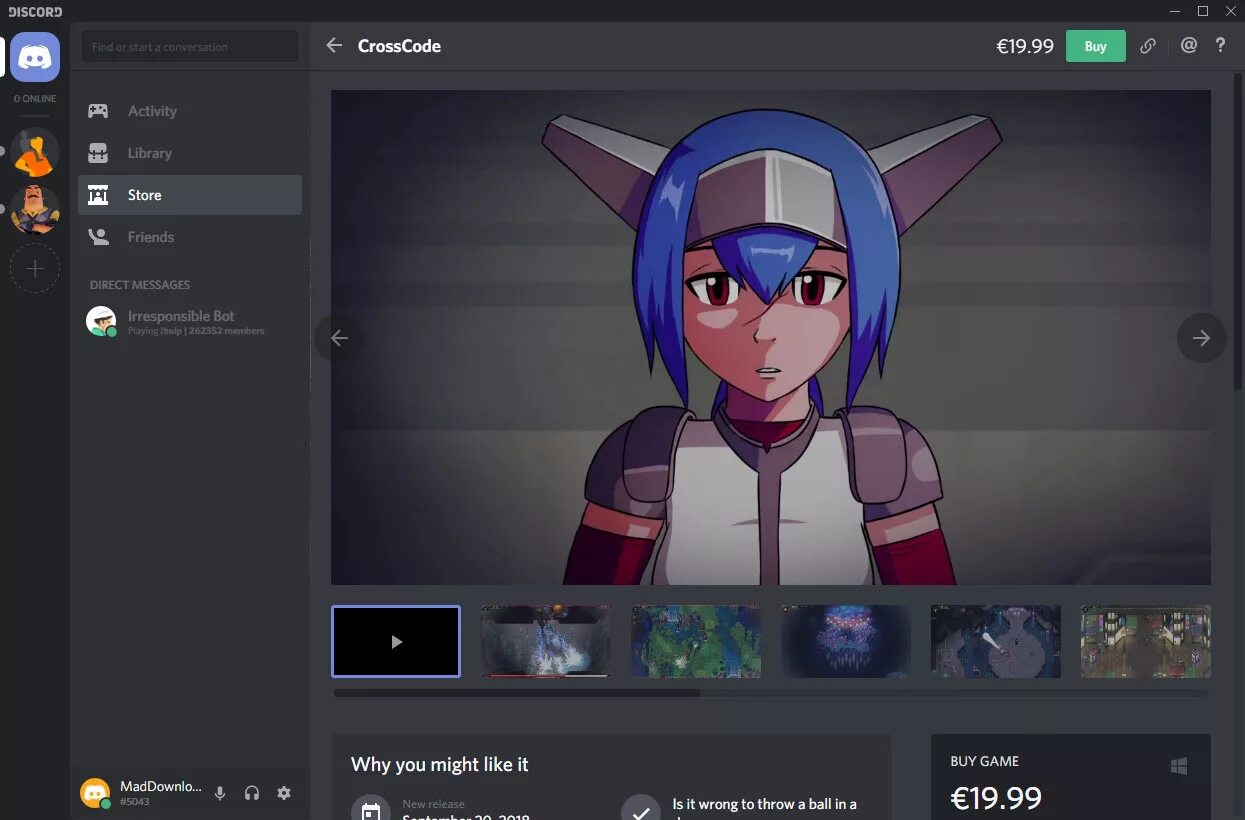Viewport: 1245px width, 820px height.
Task: Open help with the question mark icon
Action: point(1220,45)
